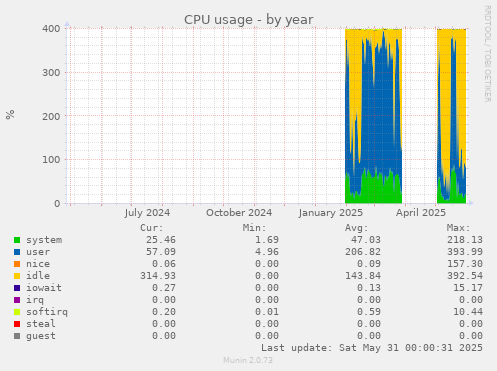The image size is (497, 371).
Task: Click the 'April 2025' x-axis label
Action: (421, 213)
